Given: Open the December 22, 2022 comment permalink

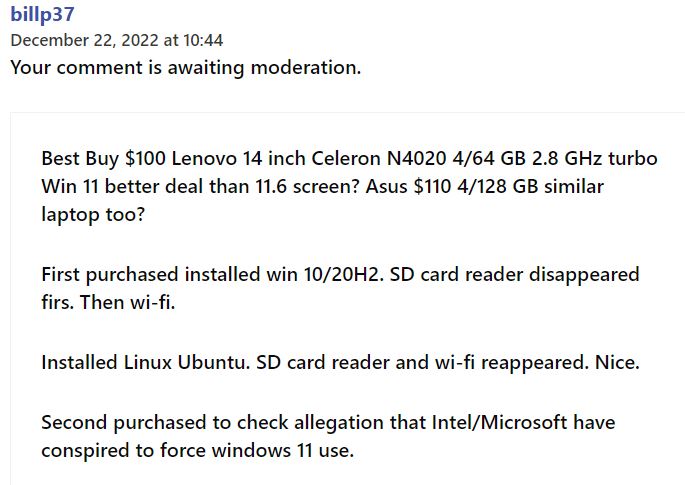Looking at the screenshot, I should pyautogui.click(x=117, y=40).
